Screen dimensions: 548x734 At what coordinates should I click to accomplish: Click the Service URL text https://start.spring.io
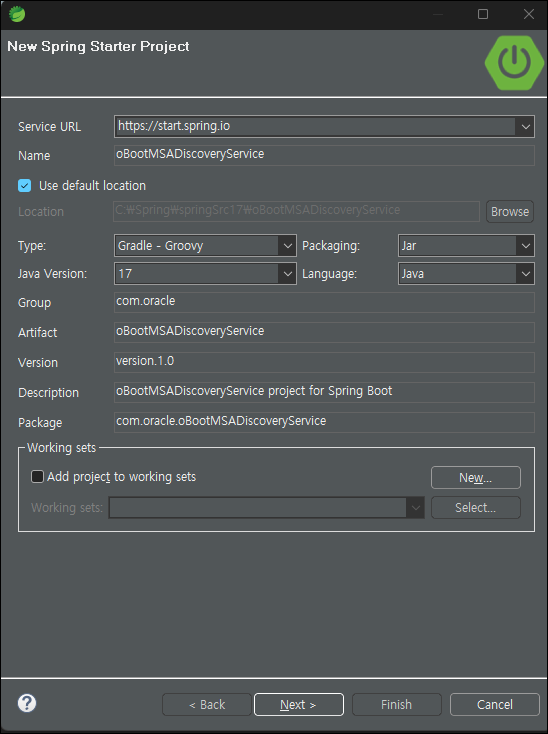(x=174, y=126)
